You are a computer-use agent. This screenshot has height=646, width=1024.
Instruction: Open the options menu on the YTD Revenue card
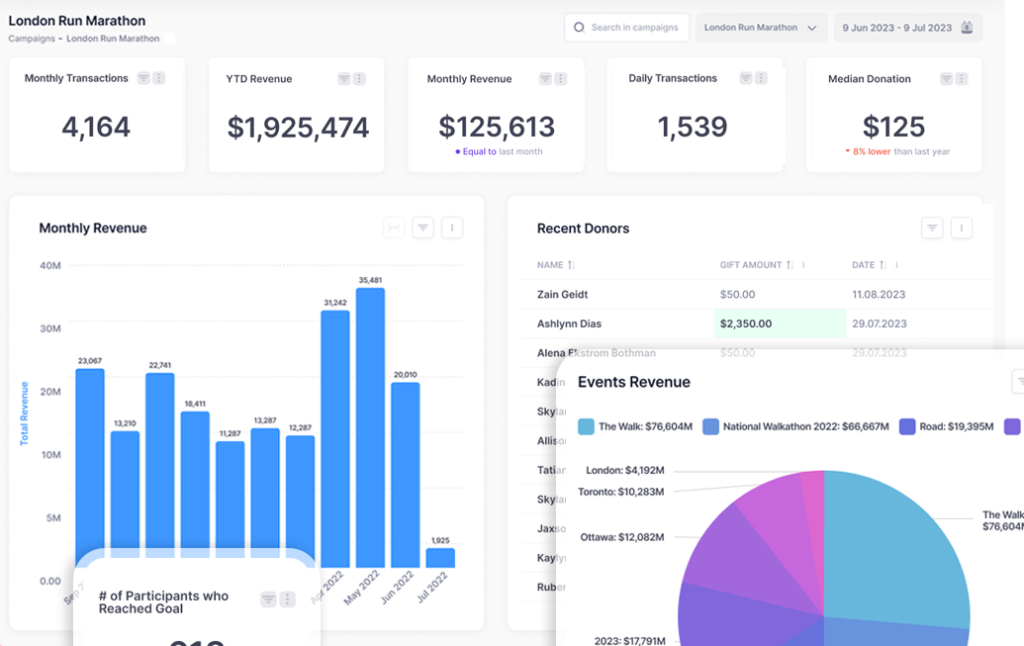pyautogui.click(x=361, y=77)
